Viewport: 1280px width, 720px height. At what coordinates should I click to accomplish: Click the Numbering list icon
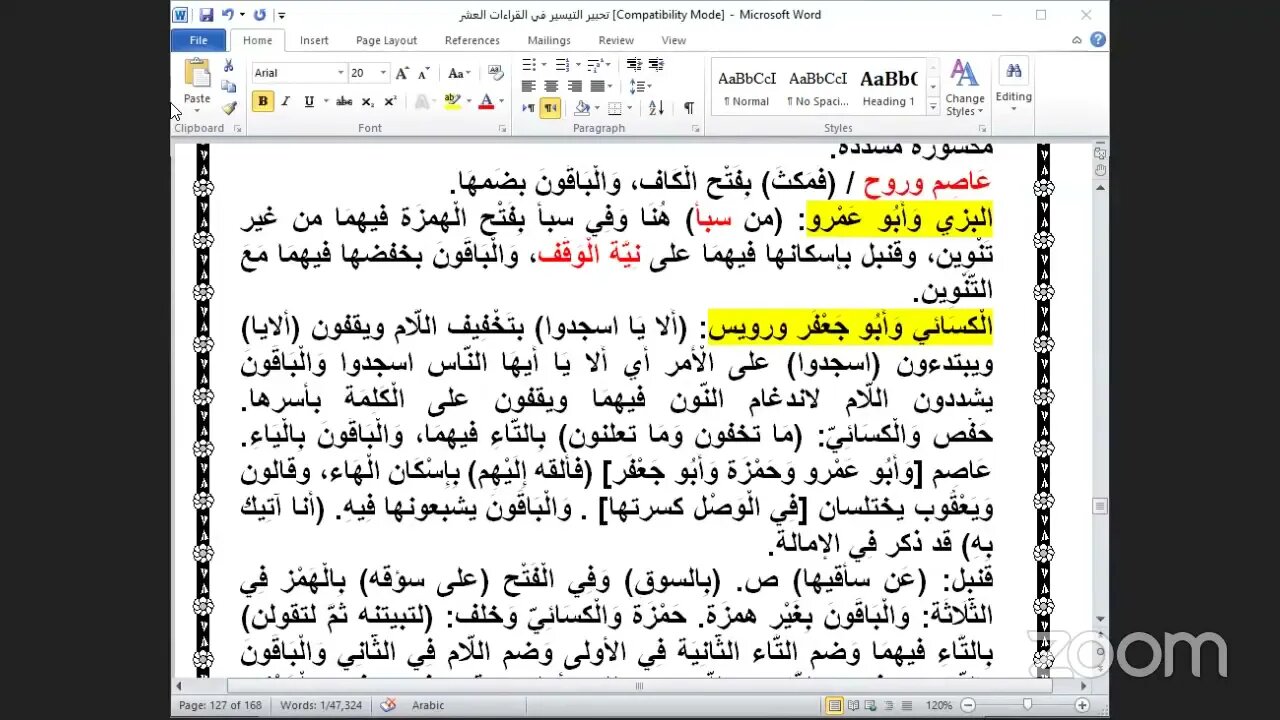pyautogui.click(x=563, y=65)
